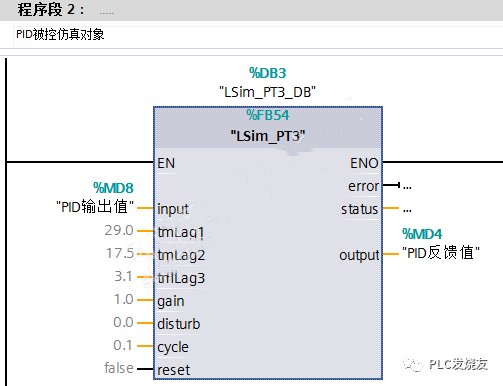Assign operand at error output placeholder

tap(407, 187)
